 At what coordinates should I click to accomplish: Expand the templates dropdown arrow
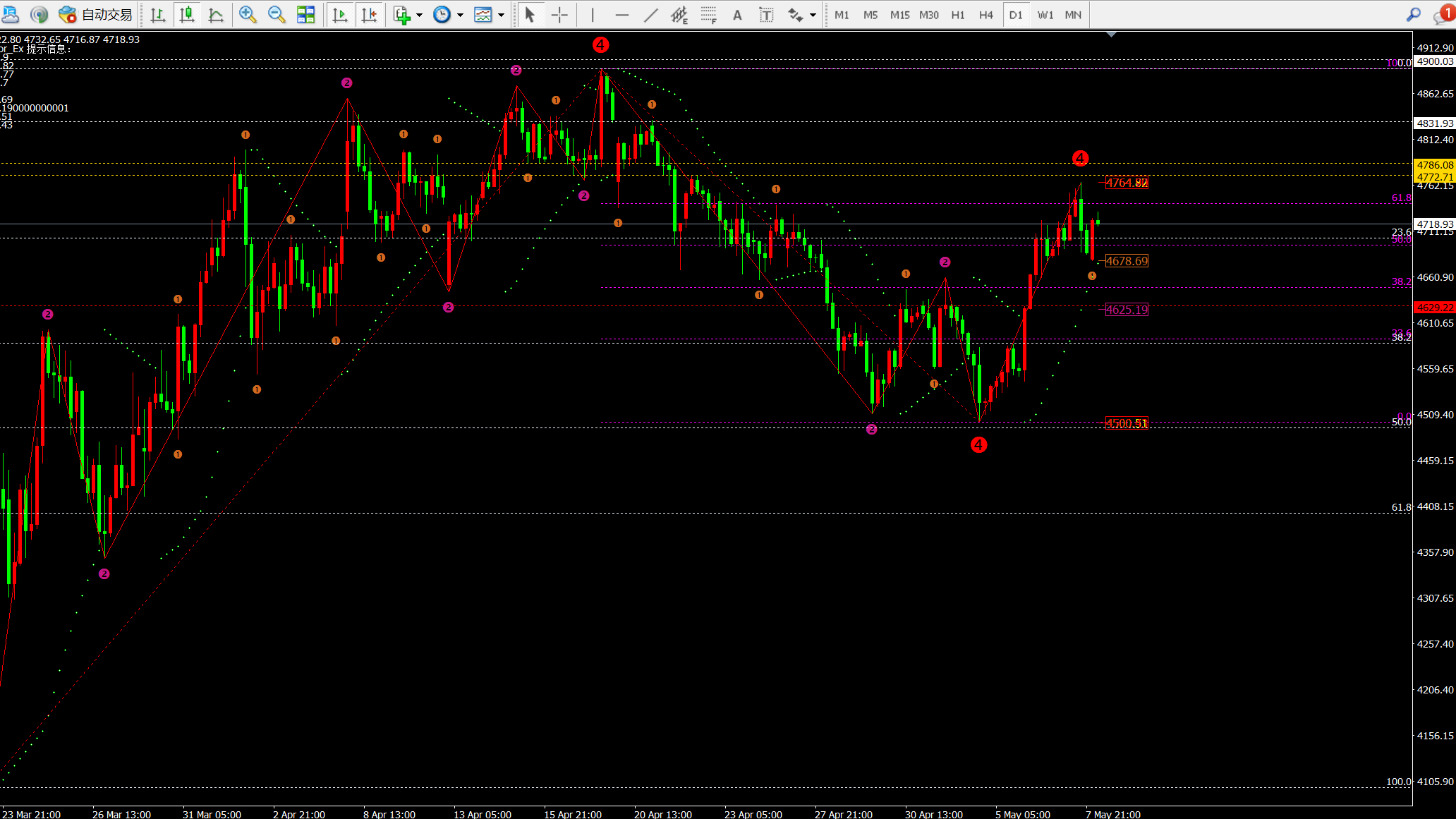[x=501, y=15]
